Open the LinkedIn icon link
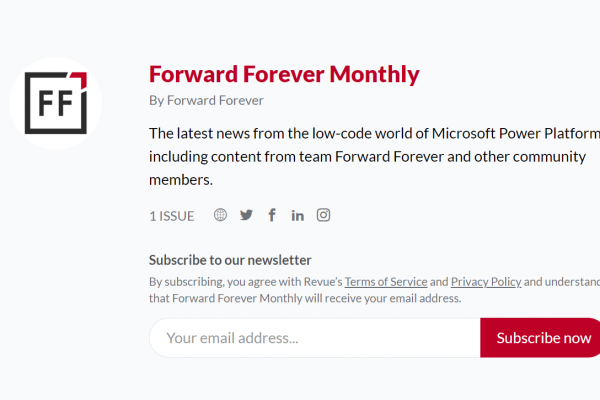 [x=297, y=216]
